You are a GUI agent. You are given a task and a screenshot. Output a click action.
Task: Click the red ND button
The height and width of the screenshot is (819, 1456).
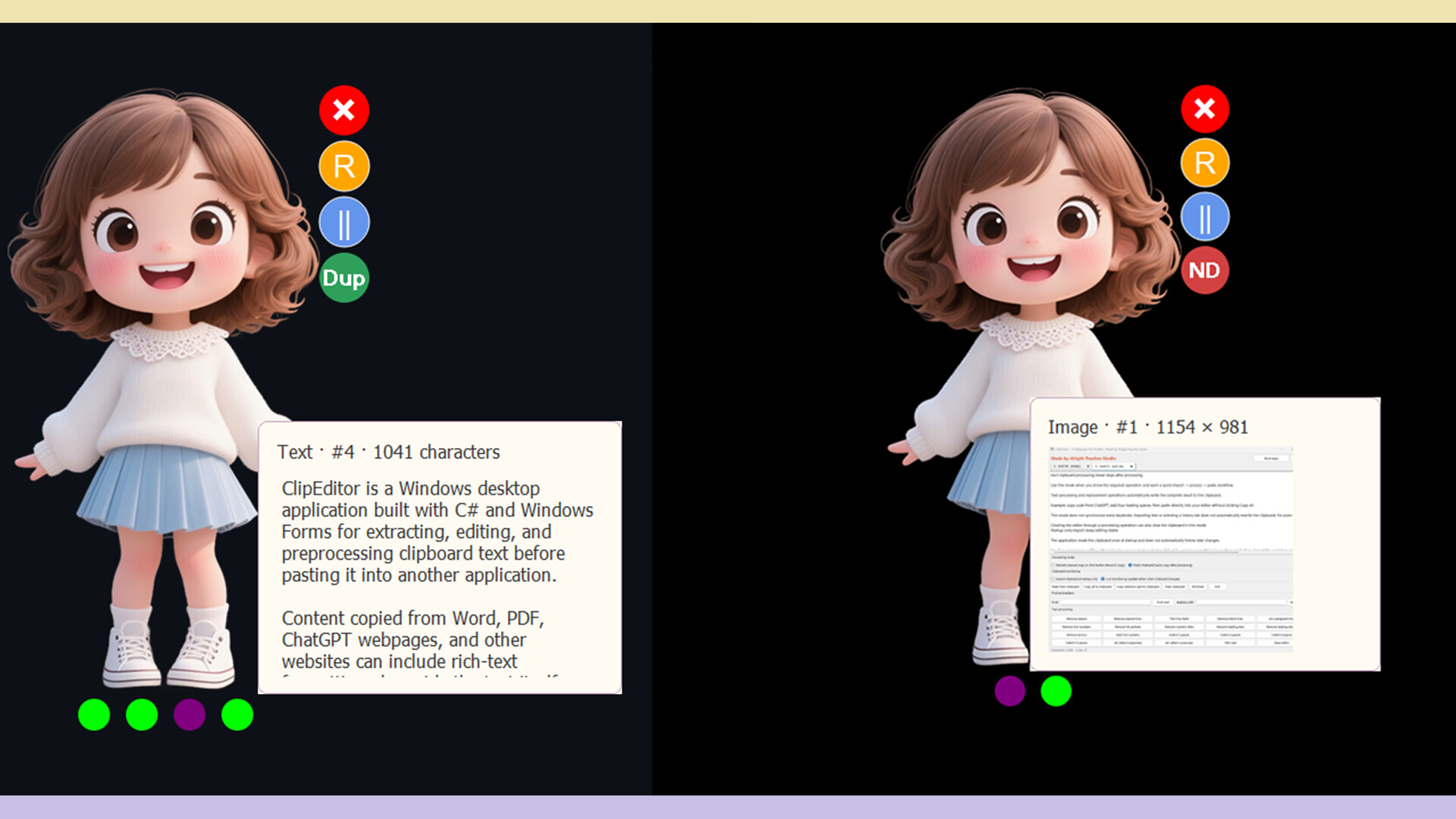(1205, 270)
